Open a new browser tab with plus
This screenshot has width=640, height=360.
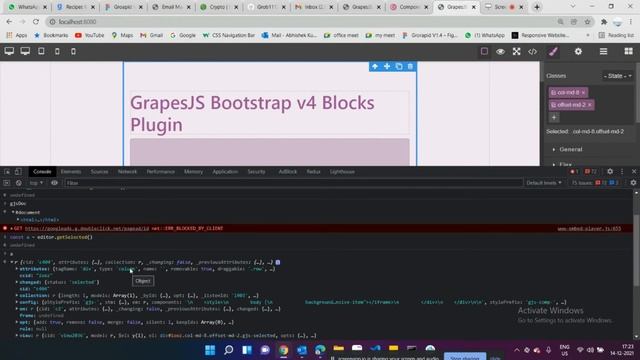pyautogui.click(x=537, y=7)
